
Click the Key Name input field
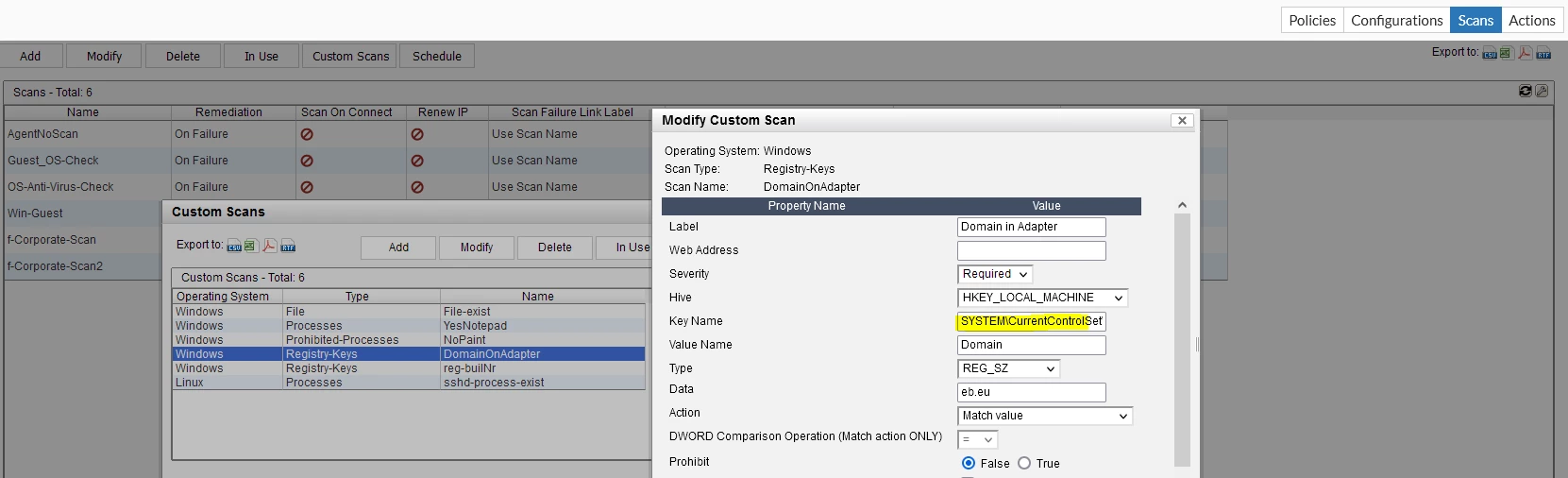point(1031,321)
